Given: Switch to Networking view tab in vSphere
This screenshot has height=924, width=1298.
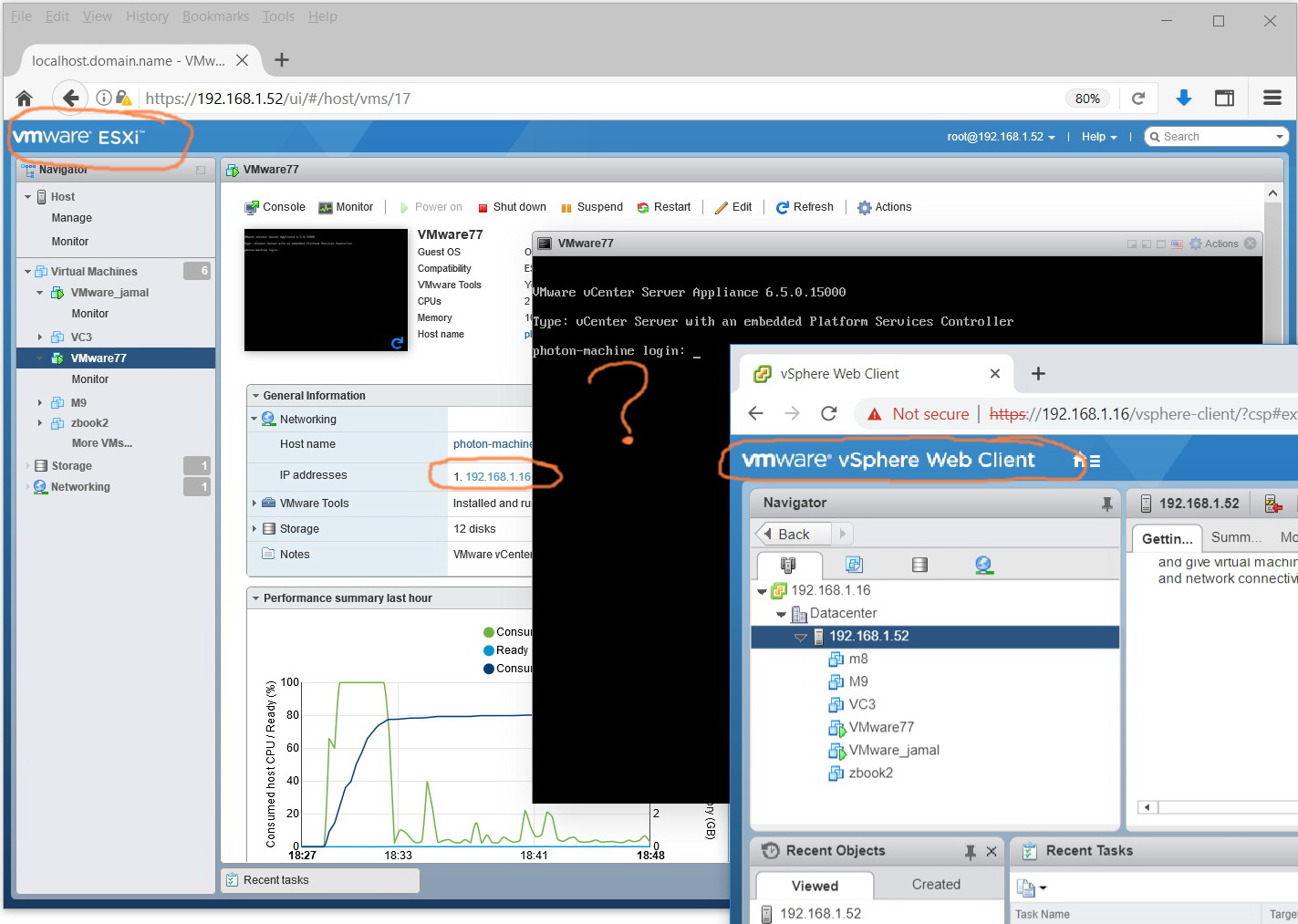Looking at the screenshot, I should (x=983, y=565).
